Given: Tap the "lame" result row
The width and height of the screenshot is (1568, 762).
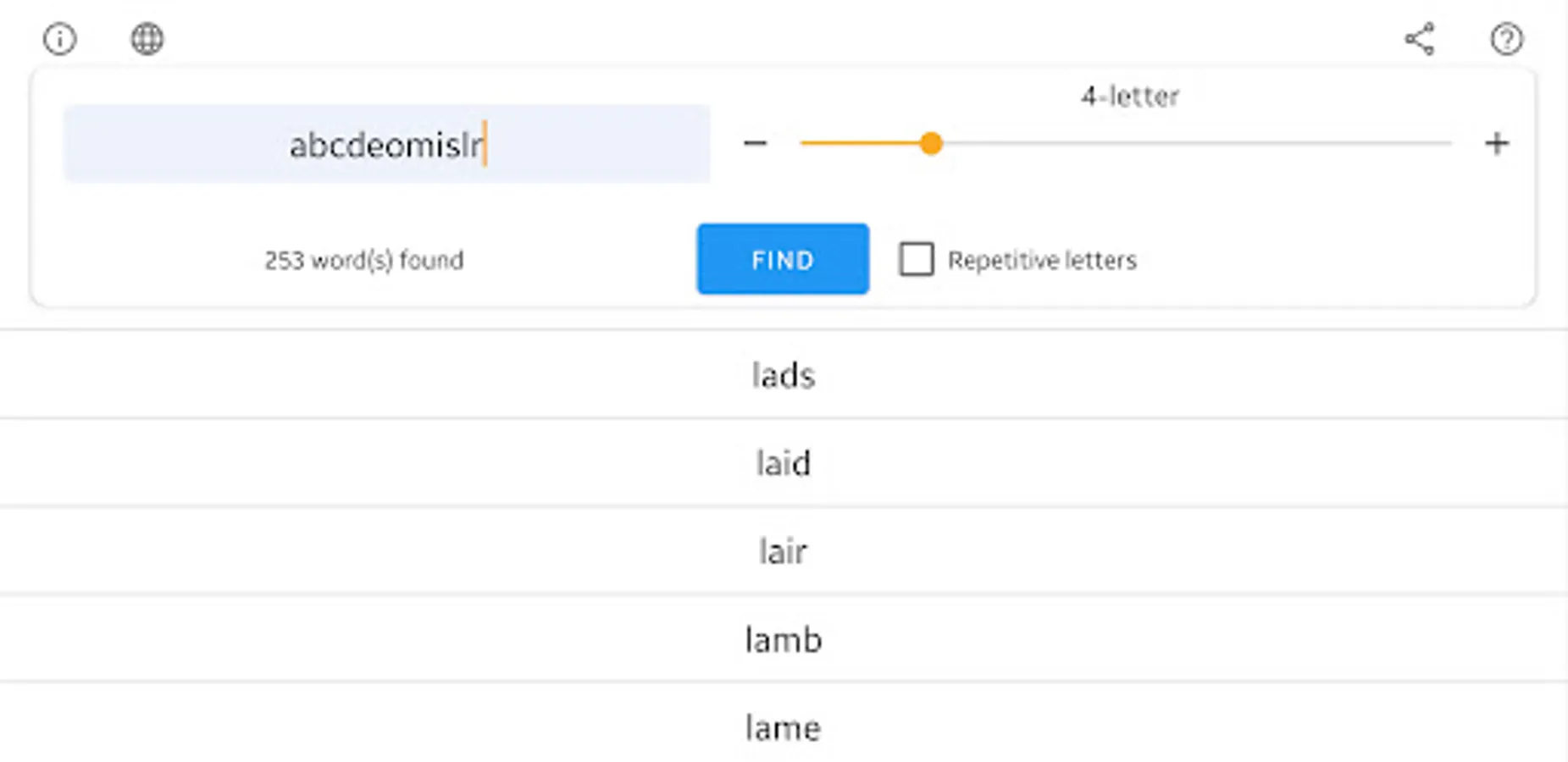Looking at the screenshot, I should [784, 728].
